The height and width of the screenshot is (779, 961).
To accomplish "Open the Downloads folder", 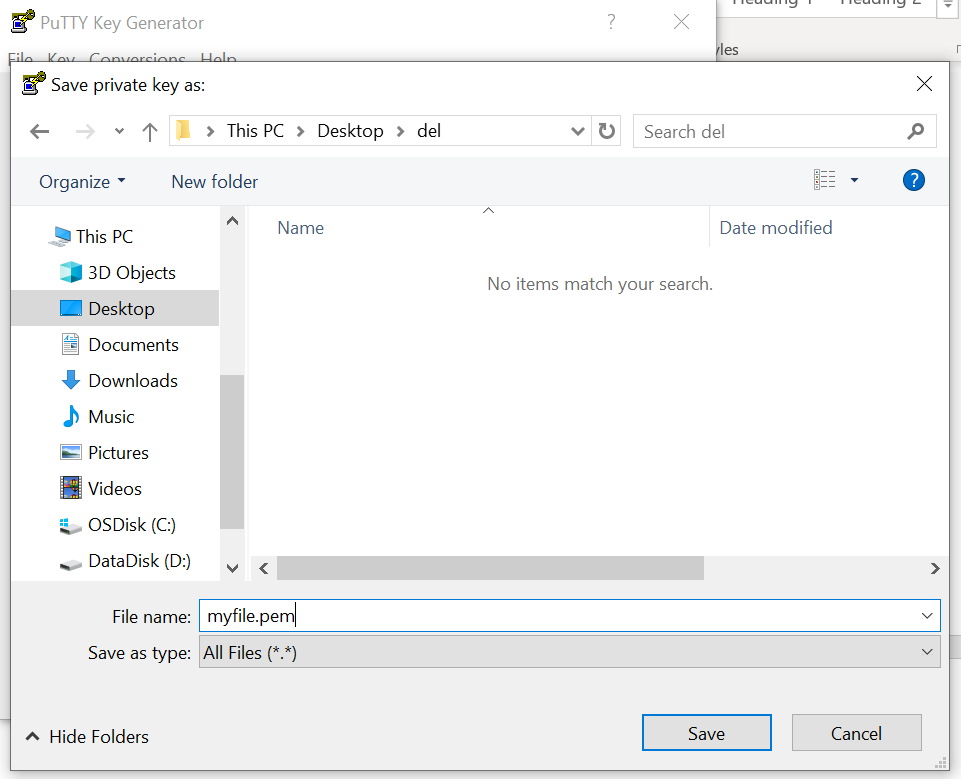I will 132,381.
